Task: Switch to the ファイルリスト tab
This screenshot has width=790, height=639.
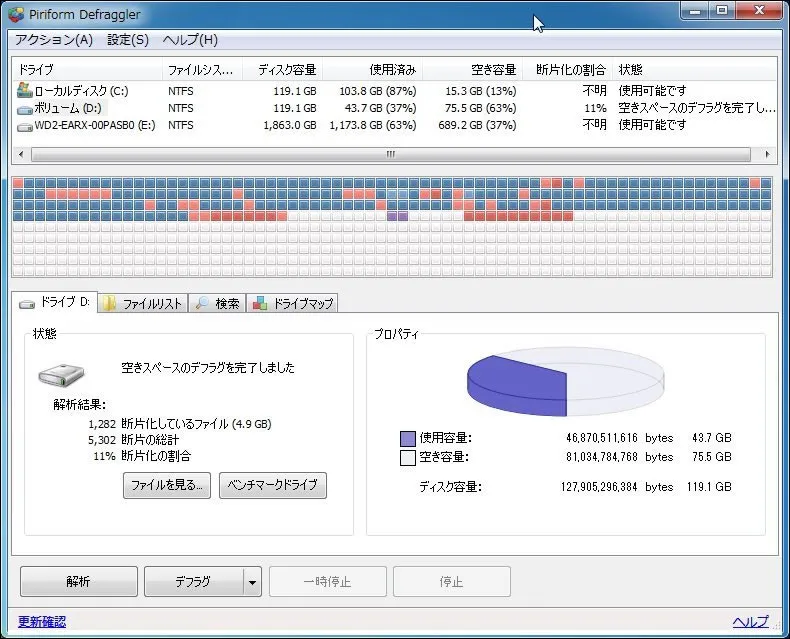Action: pyautogui.click(x=143, y=303)
